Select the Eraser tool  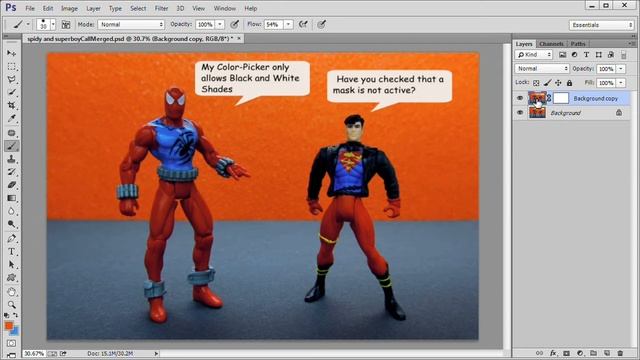(11, 185)
